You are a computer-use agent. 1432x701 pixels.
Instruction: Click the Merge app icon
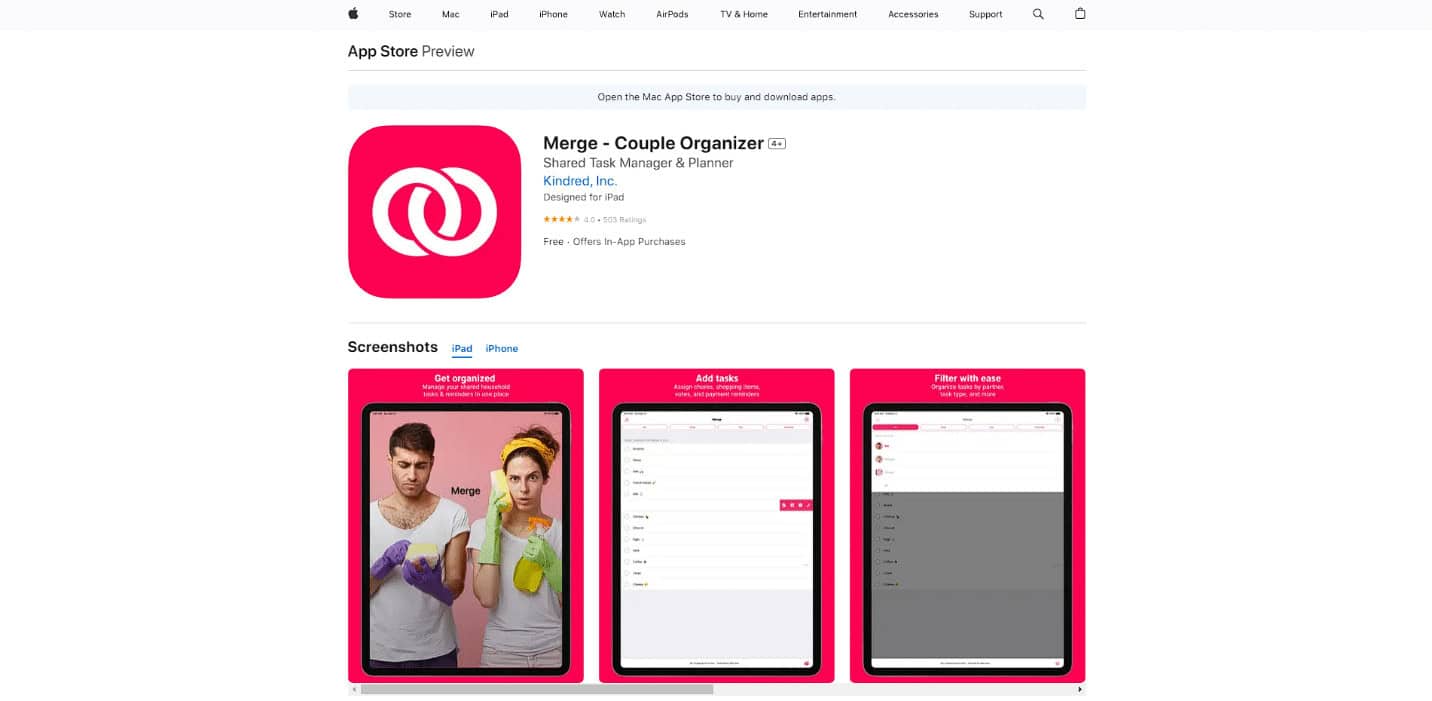(434, 211)
